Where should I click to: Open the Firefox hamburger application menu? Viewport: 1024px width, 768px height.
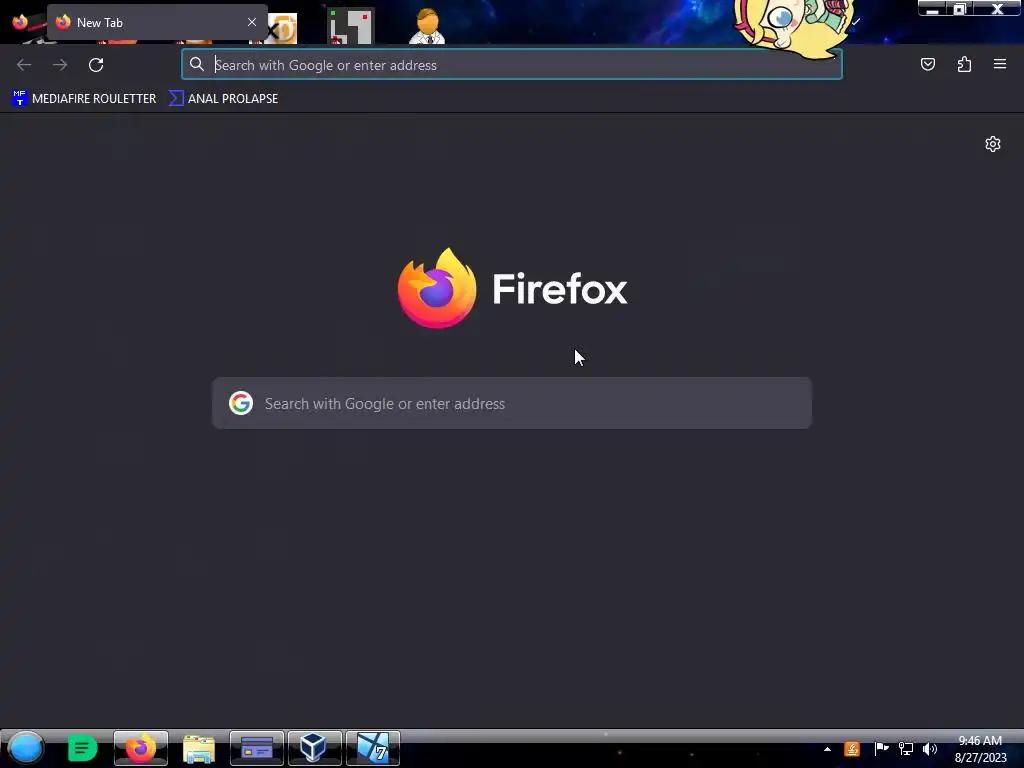point(1000,64)
